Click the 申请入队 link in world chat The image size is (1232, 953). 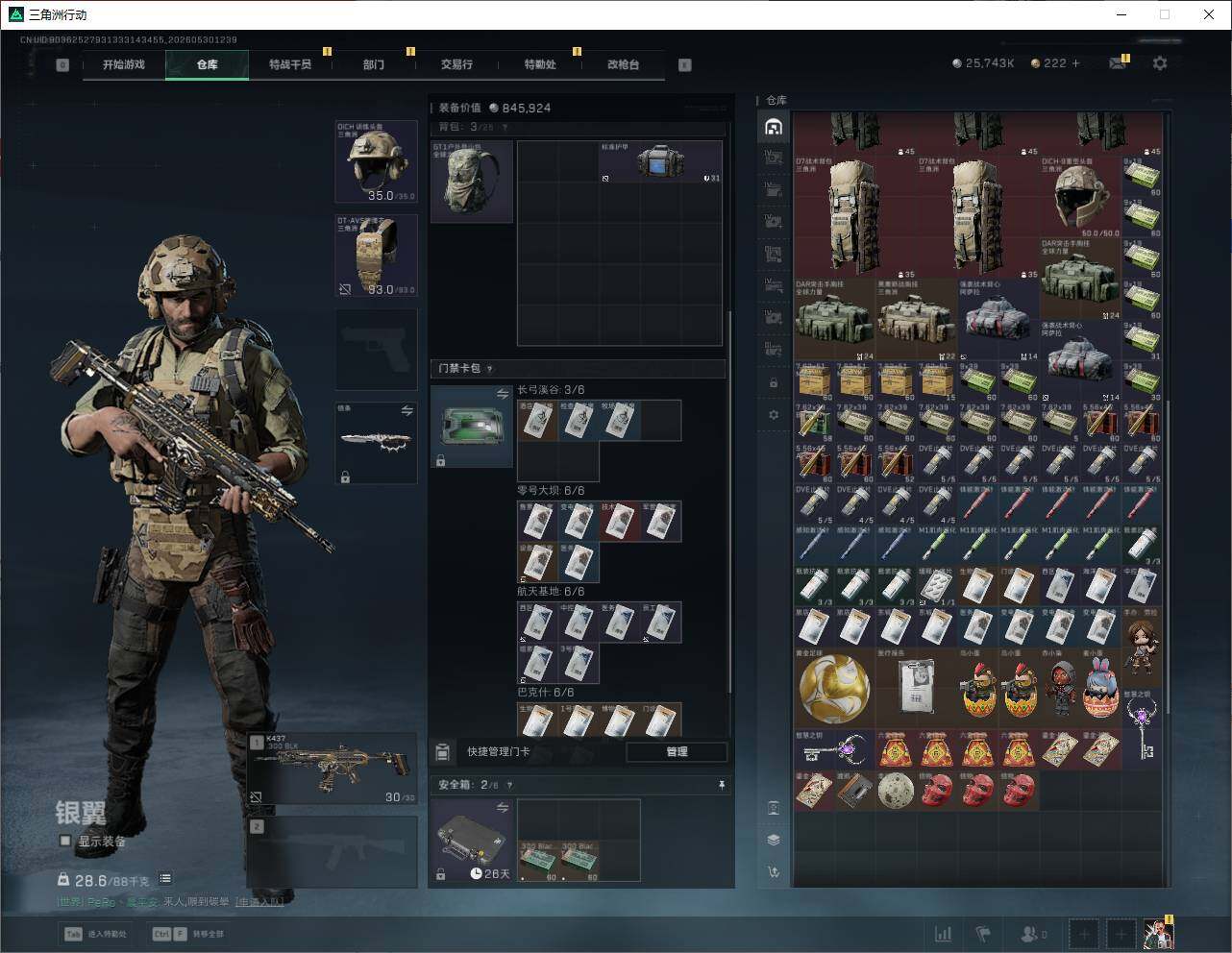pos(259,902)
